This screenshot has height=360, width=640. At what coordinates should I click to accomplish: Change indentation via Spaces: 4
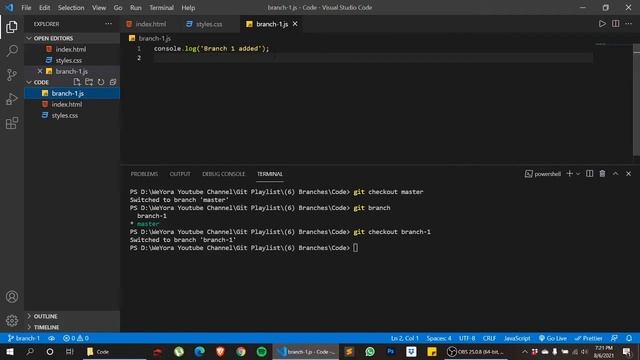439,338
